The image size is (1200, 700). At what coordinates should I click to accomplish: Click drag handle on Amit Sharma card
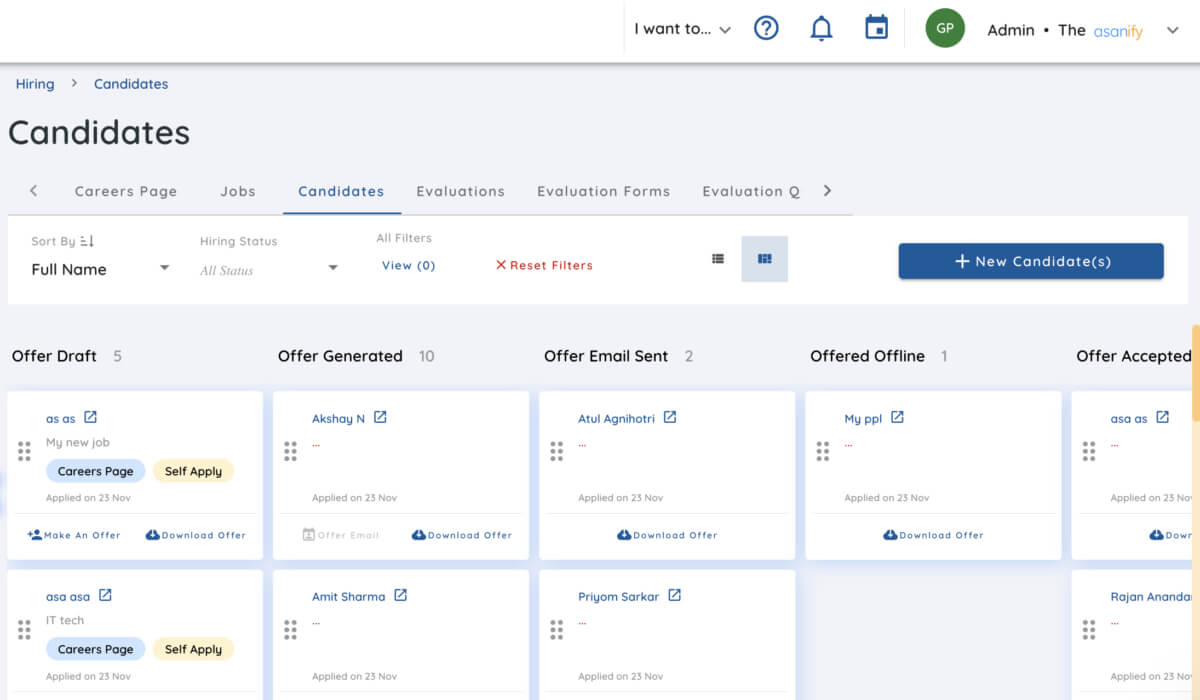pos(290,629)
